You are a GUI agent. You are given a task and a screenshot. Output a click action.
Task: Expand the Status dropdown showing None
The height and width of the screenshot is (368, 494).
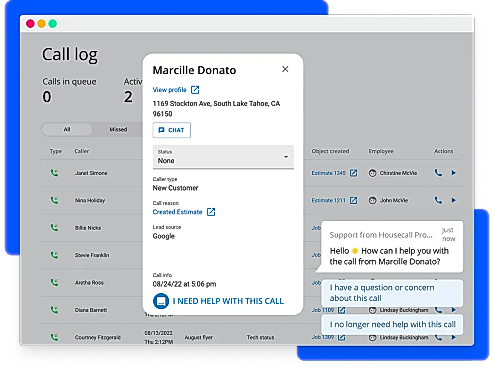pos(223,157)
